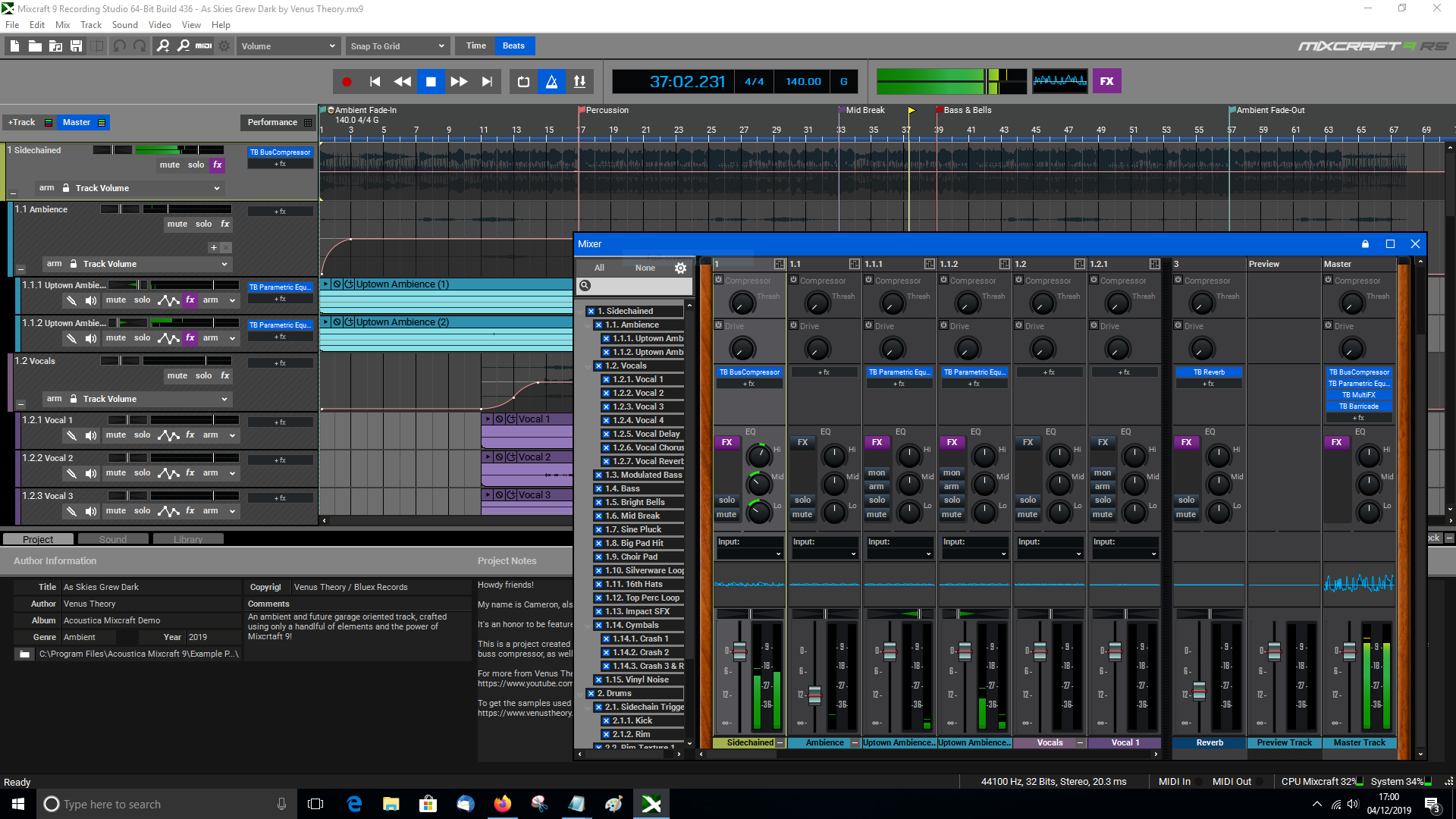Open automation for 1.1.1 Uptown Ambience track

tap(168, 300)
